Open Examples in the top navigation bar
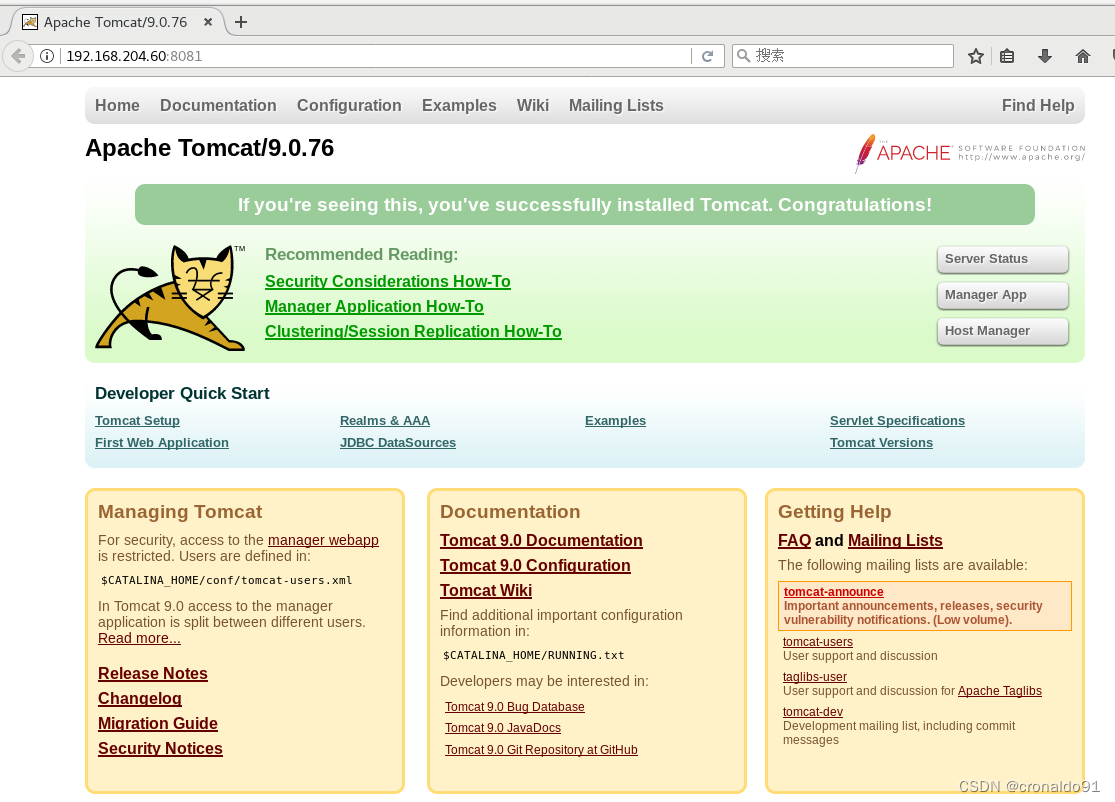 459,105
